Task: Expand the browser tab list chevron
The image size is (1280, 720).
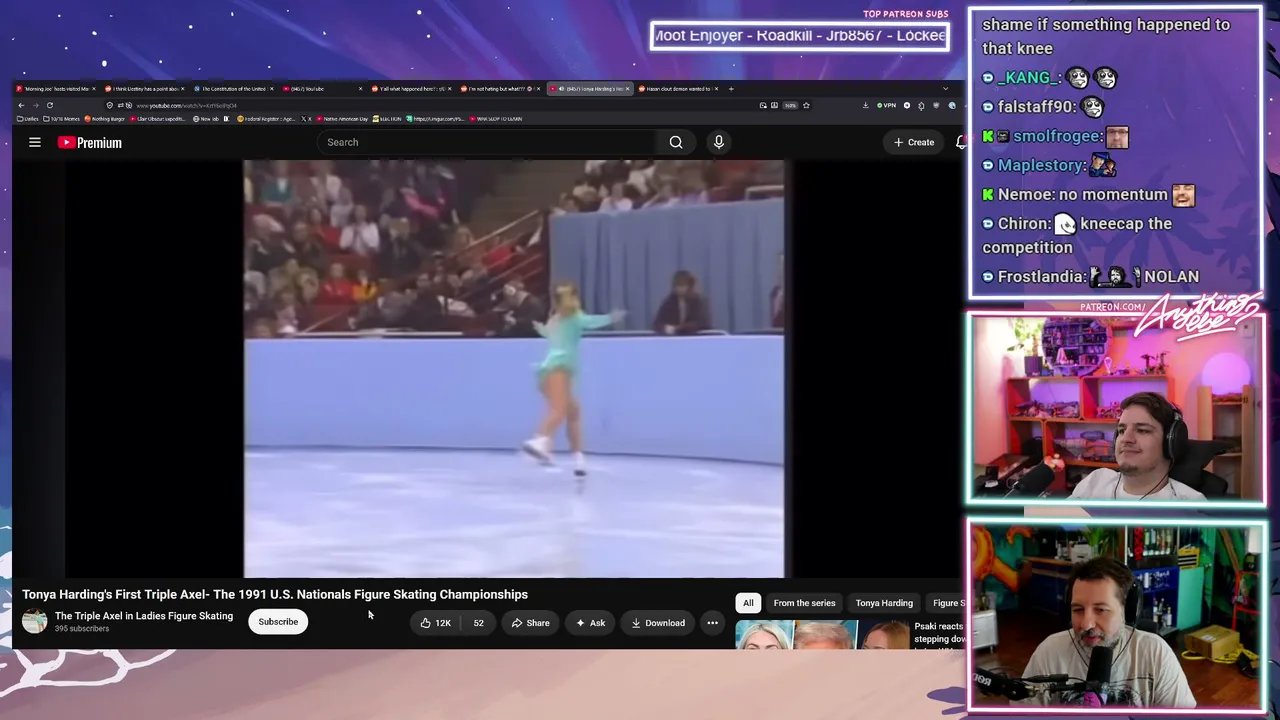Action: tap(945, 89)
